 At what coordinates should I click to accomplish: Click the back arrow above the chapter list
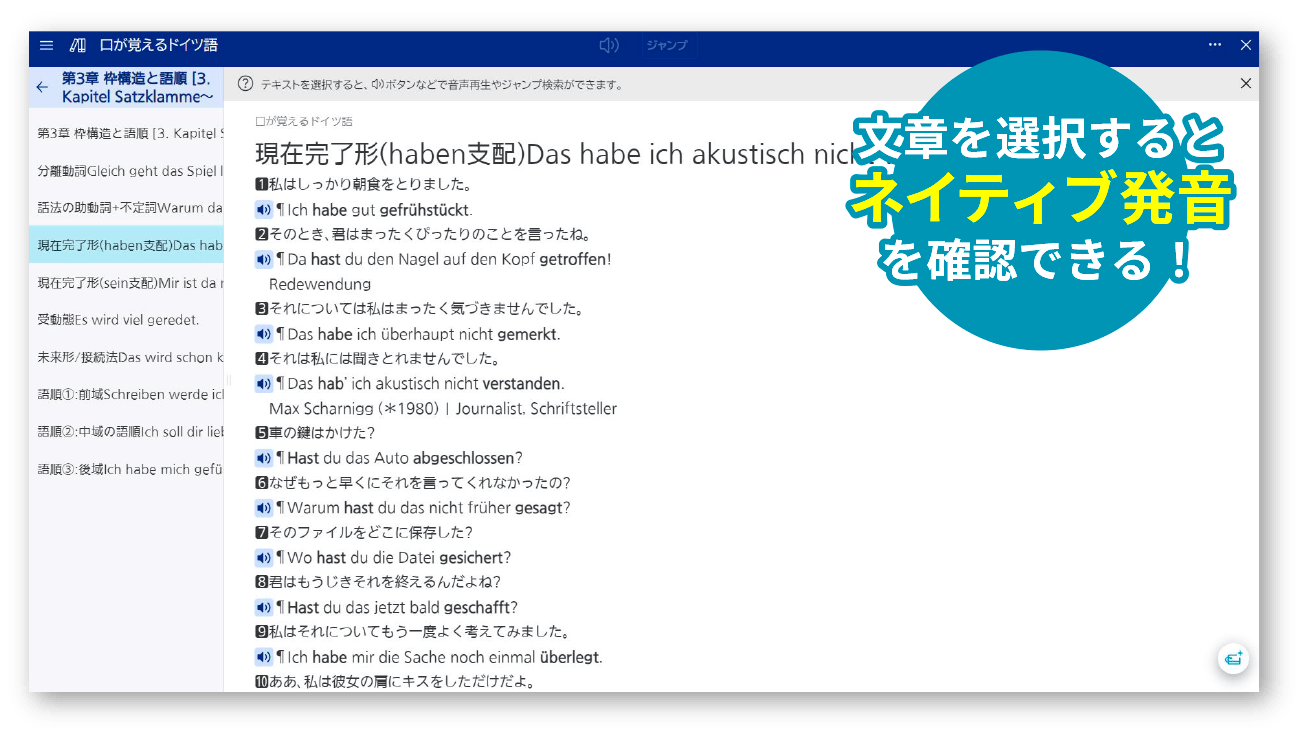41,88
